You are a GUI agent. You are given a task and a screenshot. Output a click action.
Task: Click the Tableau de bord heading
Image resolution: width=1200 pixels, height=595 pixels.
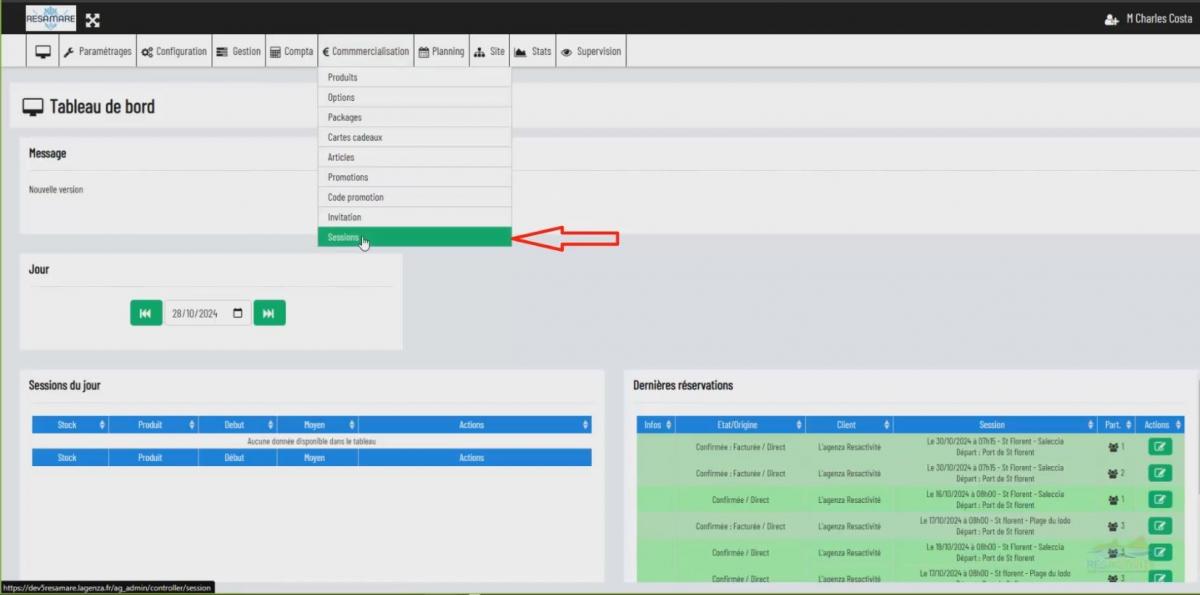(102, 106)
